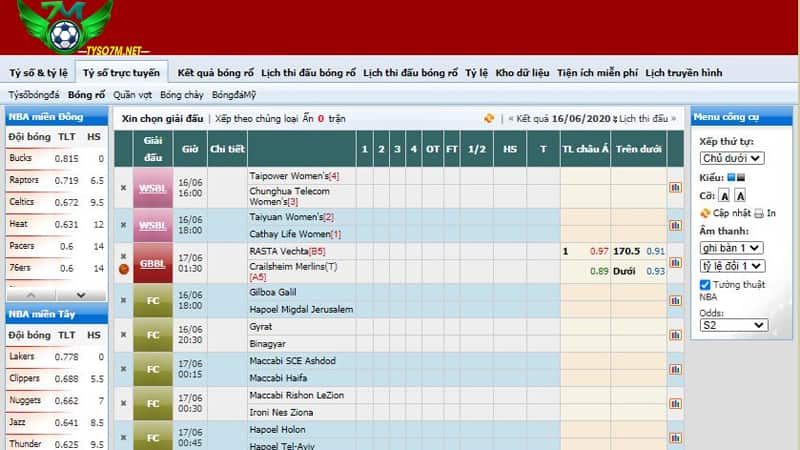Open WSBL league link in 16:00 row

153,188
